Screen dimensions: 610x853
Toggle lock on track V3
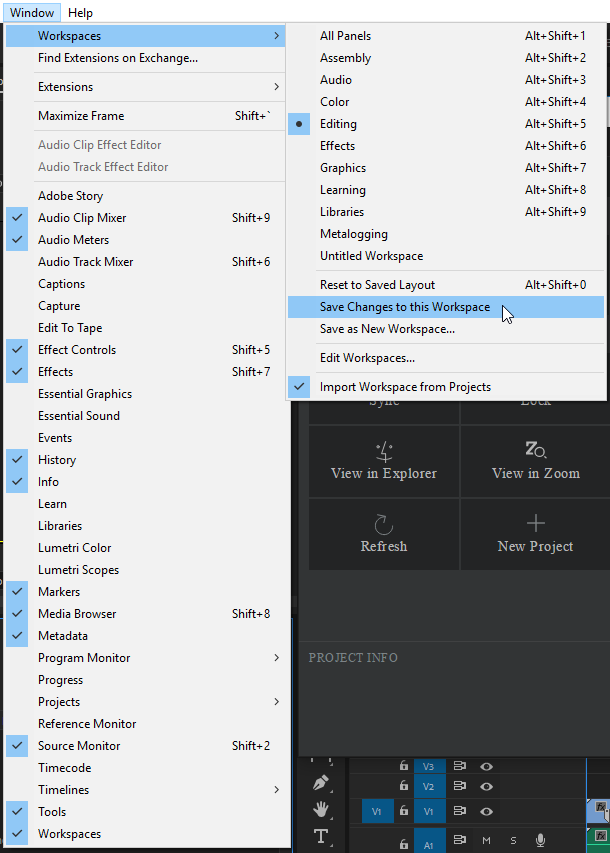tap(404, 766)
